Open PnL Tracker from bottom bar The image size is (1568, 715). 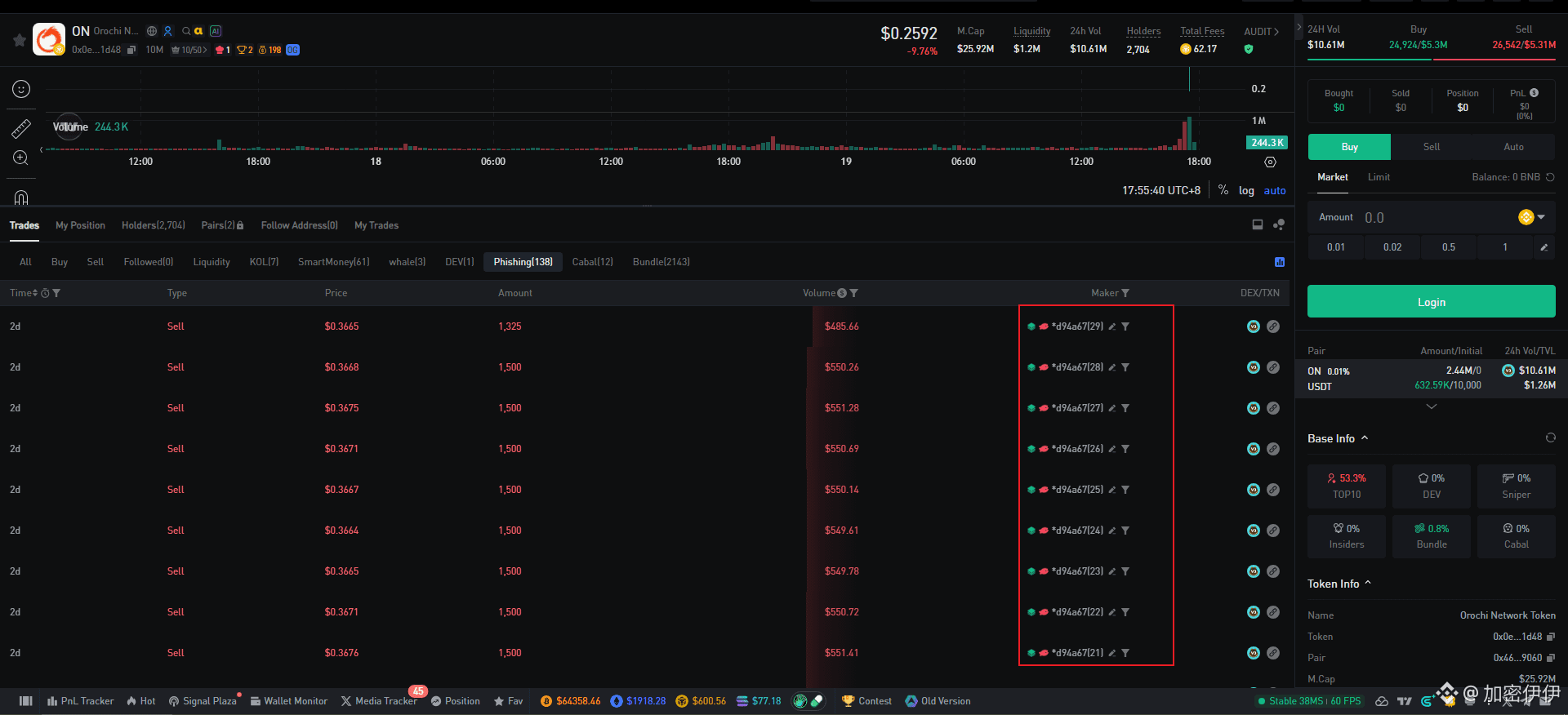(80, 701)
